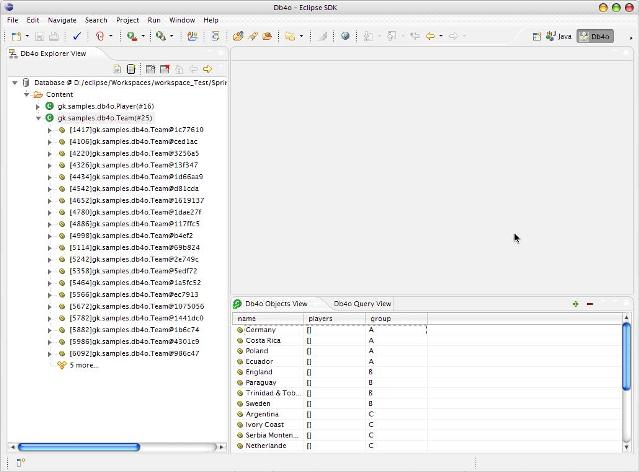Click the yellow forward arrow in Db4o Explorer
Screen dimensions: 639x472
(x=208, y=70)
